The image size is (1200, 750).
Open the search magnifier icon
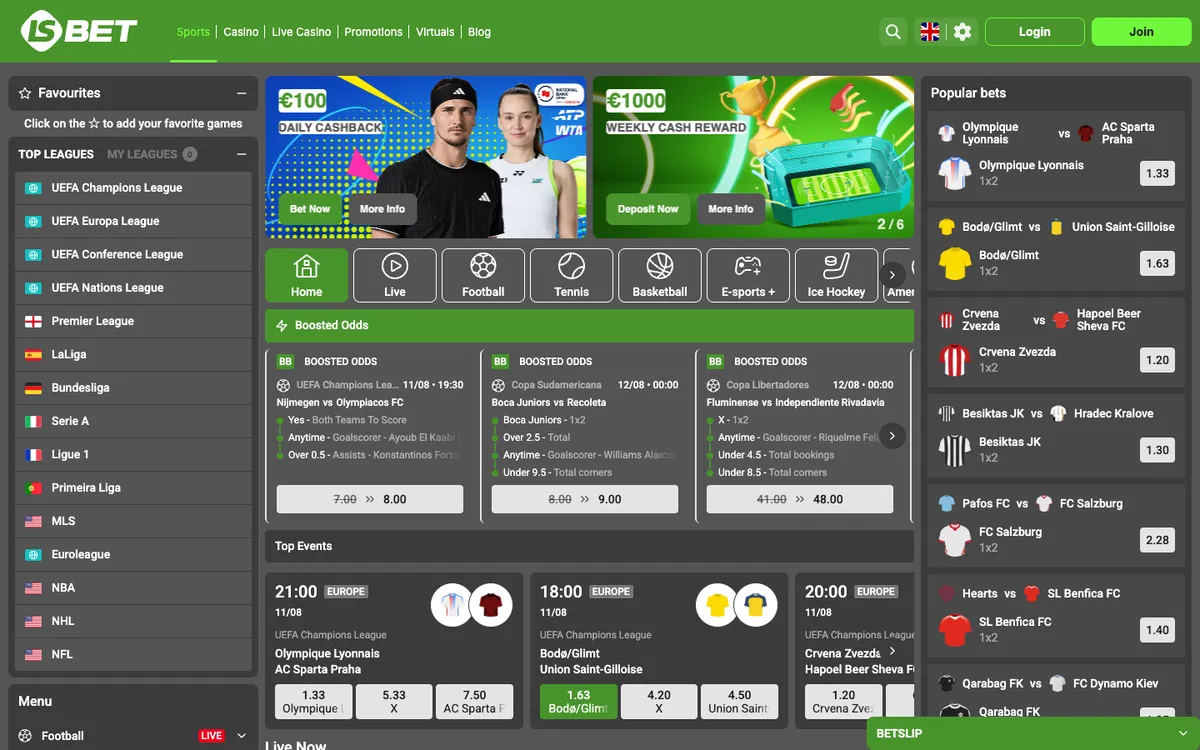tap(893, 32)
